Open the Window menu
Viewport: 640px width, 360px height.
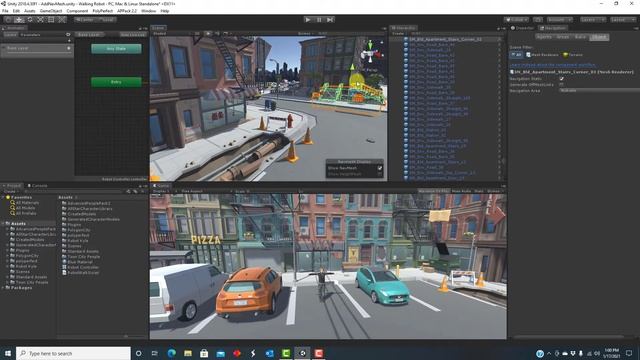point(149,11)
